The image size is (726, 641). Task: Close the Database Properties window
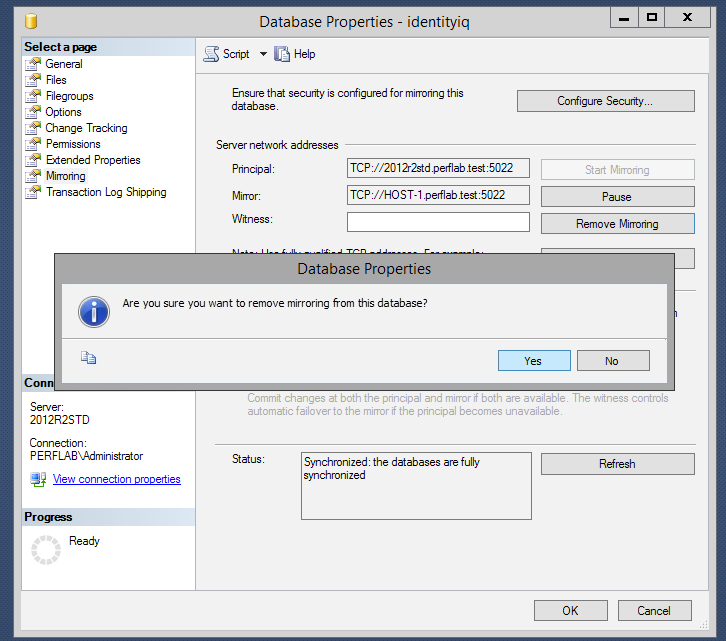688,18
